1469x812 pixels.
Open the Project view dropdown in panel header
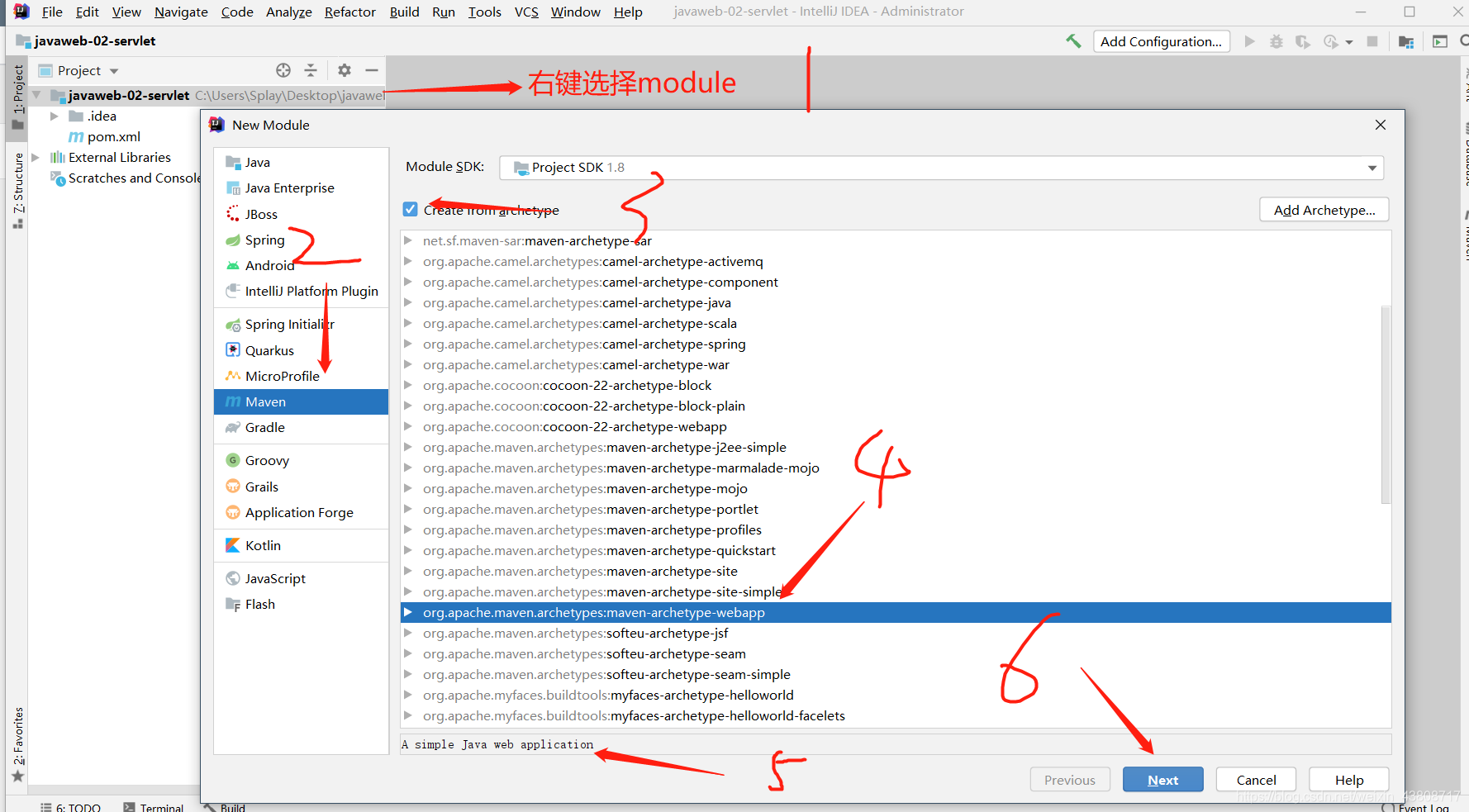coord(114,71)
